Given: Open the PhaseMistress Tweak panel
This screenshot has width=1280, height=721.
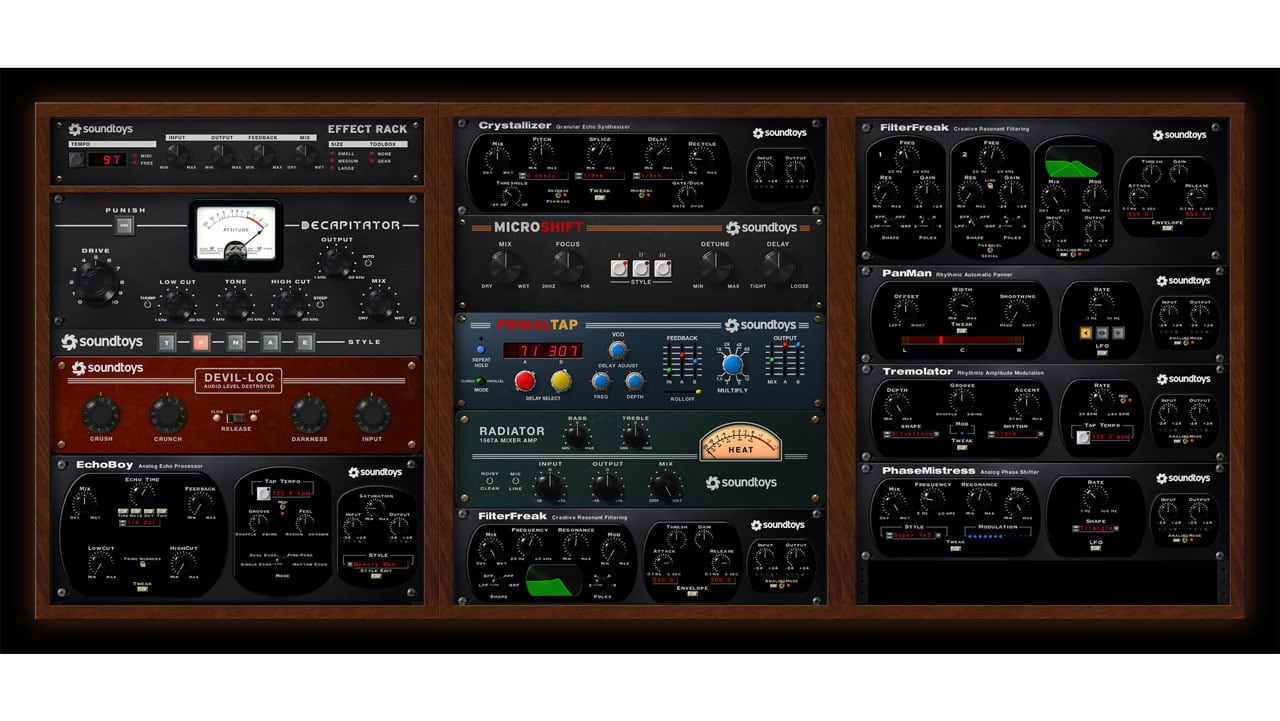Looking at the screenshot, I should click(x=956, y=548).
